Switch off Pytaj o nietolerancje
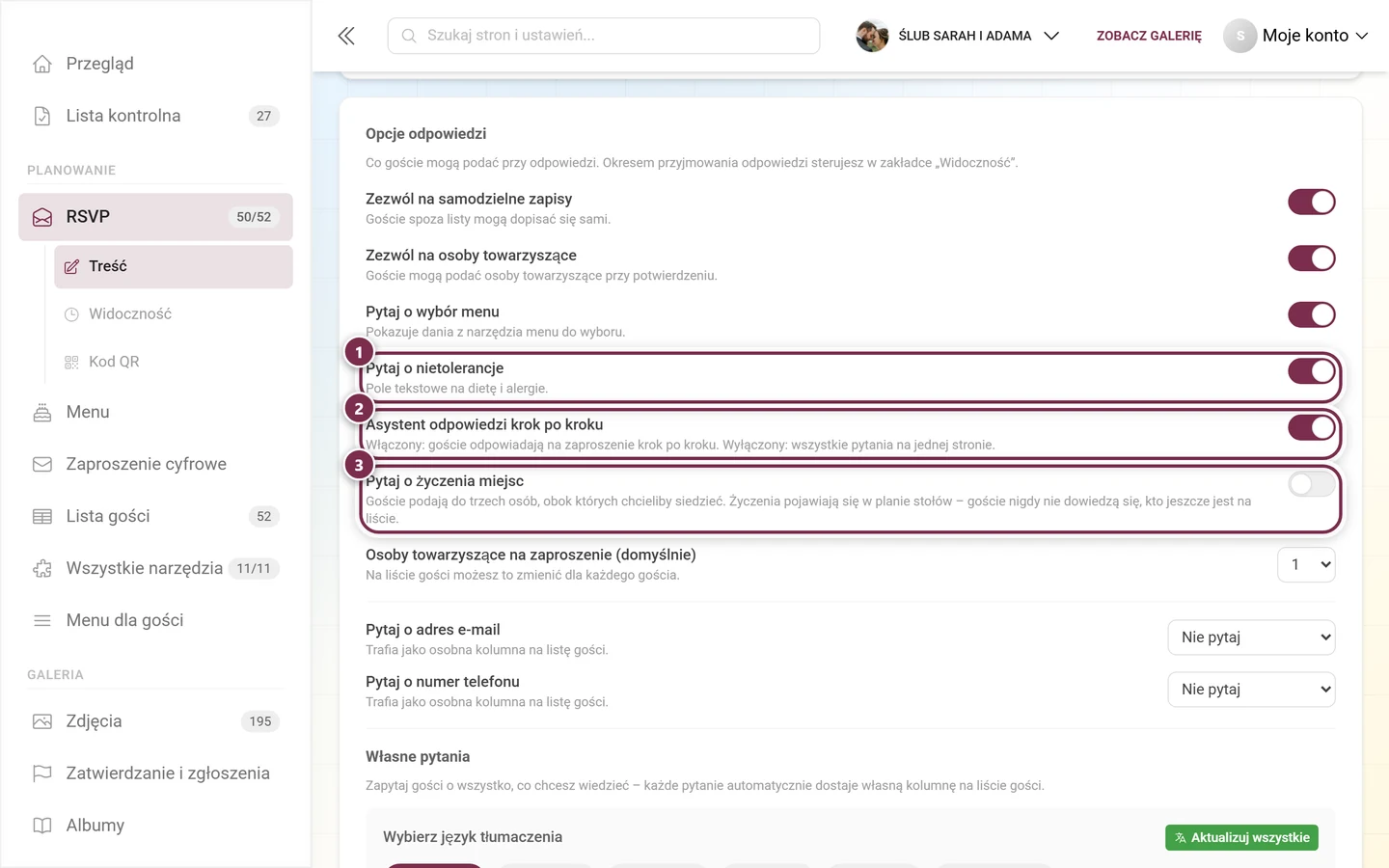The width and height of the screenshot is (1389, 868). [x=1312, y=371]
